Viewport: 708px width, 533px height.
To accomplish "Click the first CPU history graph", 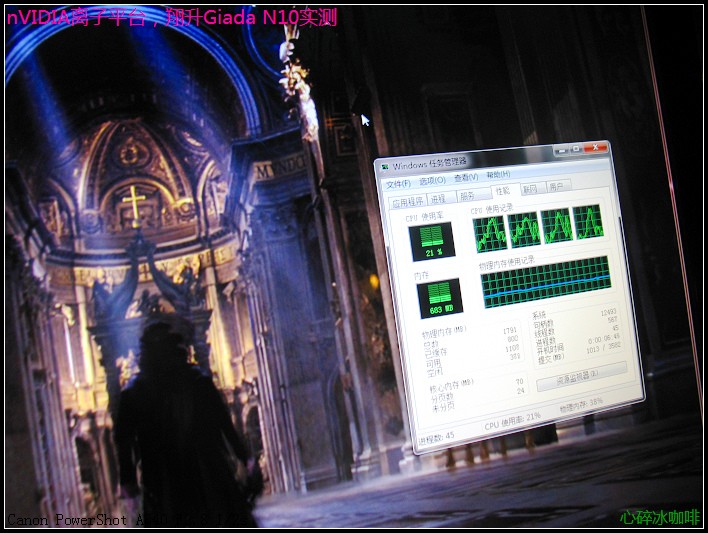I will (490, 234).
